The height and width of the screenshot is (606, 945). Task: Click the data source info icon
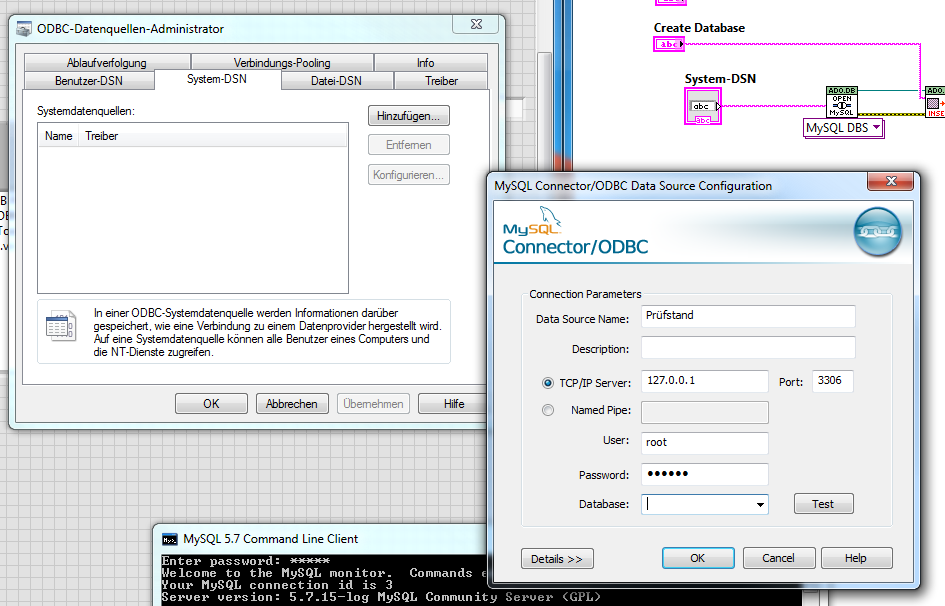61,326
